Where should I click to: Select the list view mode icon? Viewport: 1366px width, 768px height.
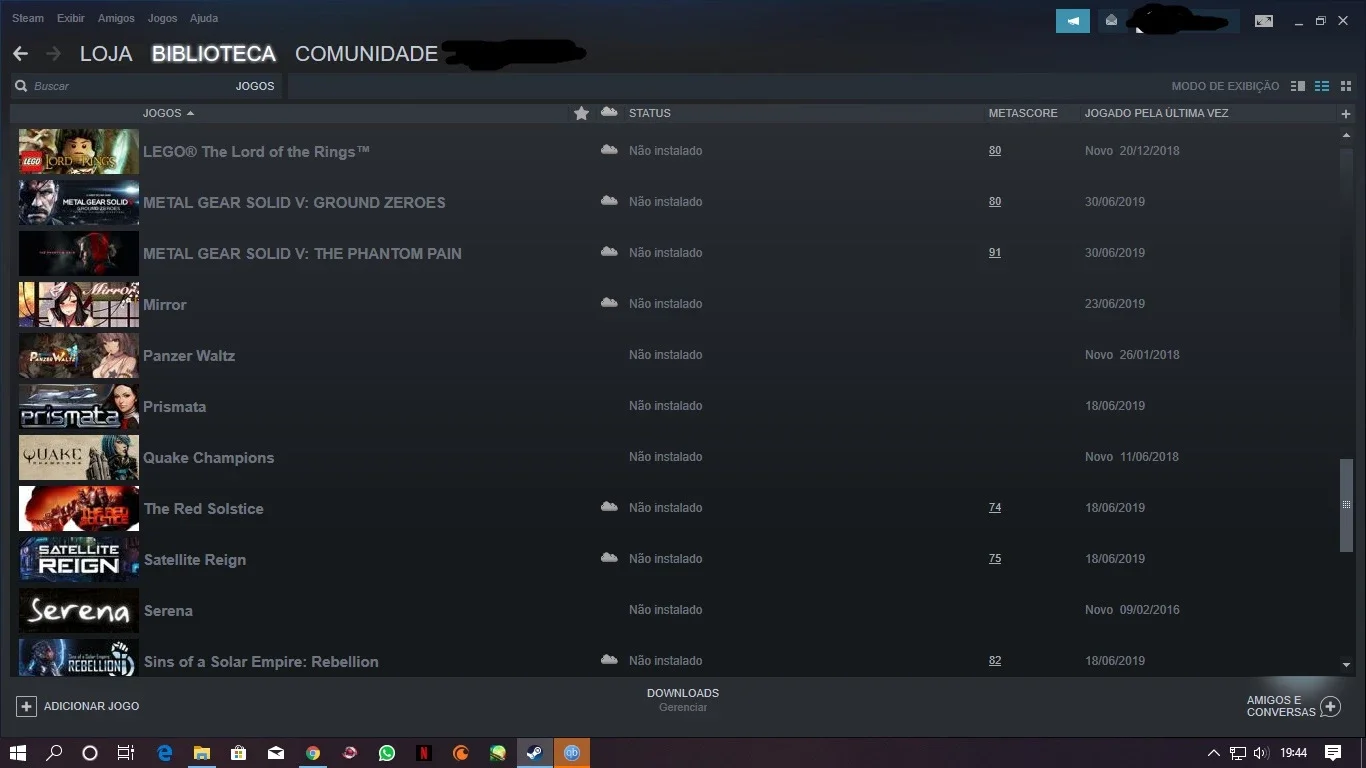[1322, 86]
